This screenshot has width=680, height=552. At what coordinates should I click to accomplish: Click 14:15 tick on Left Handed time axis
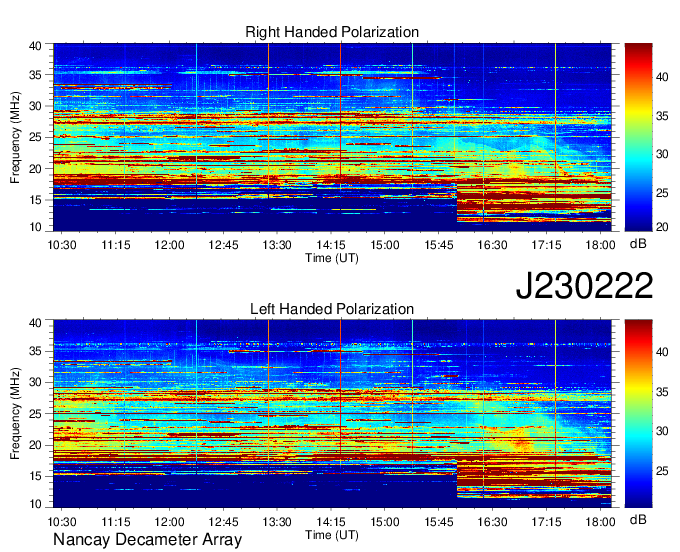[331, 522]
